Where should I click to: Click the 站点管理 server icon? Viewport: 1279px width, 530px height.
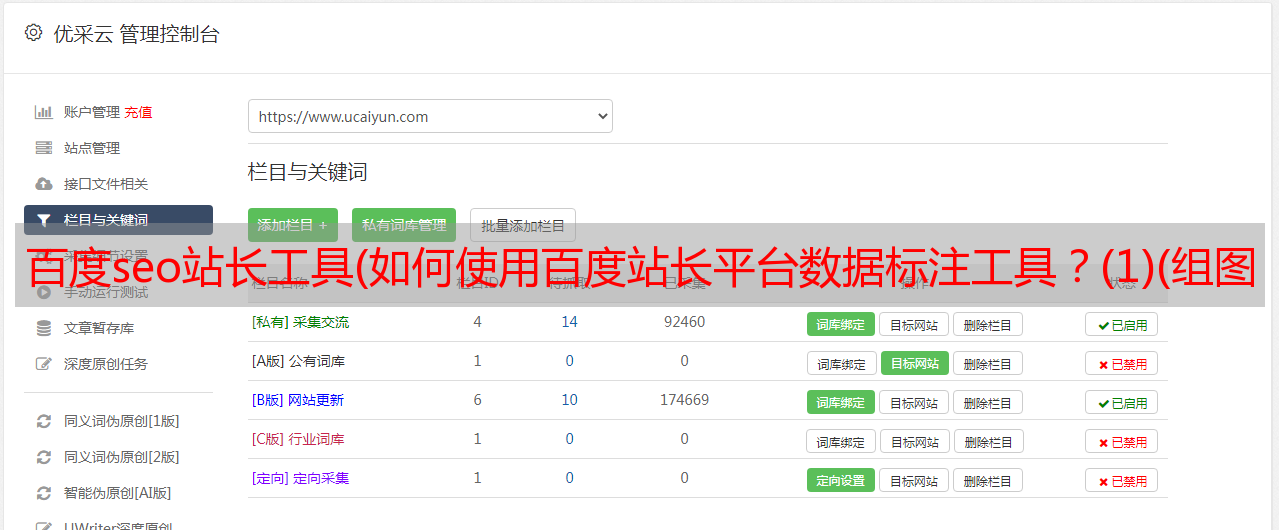click(44, 148)
